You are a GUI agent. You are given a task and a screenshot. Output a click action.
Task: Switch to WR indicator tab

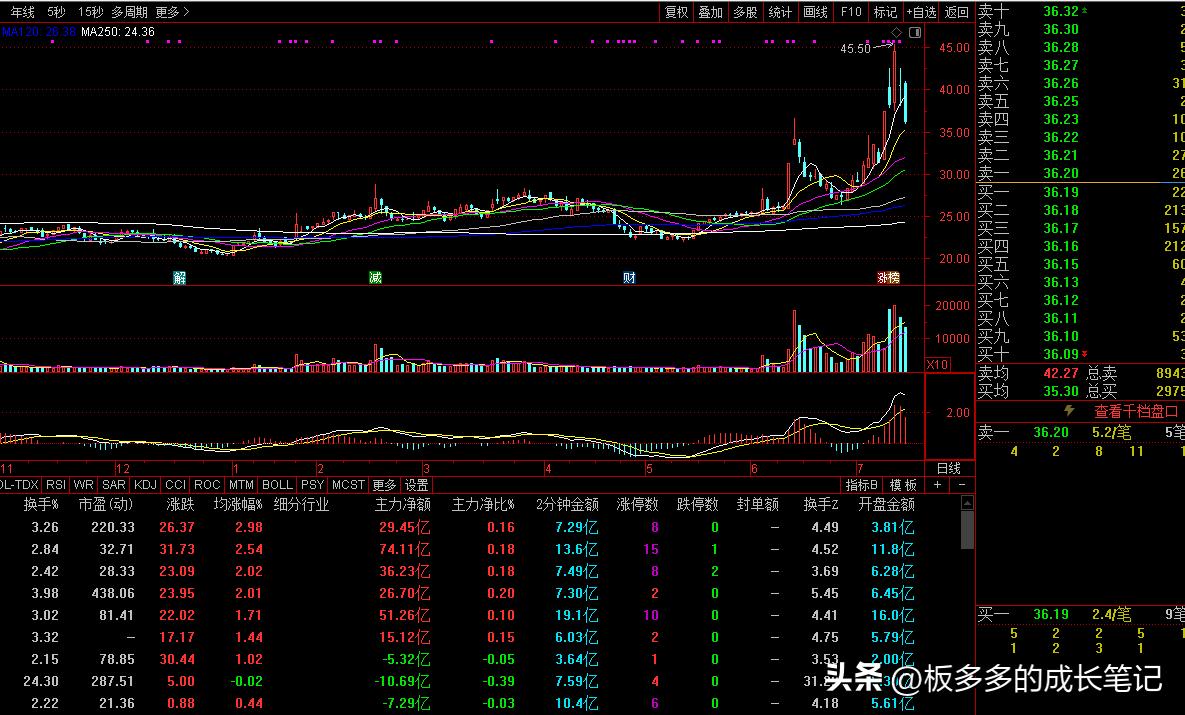click(x=83, y=484)
